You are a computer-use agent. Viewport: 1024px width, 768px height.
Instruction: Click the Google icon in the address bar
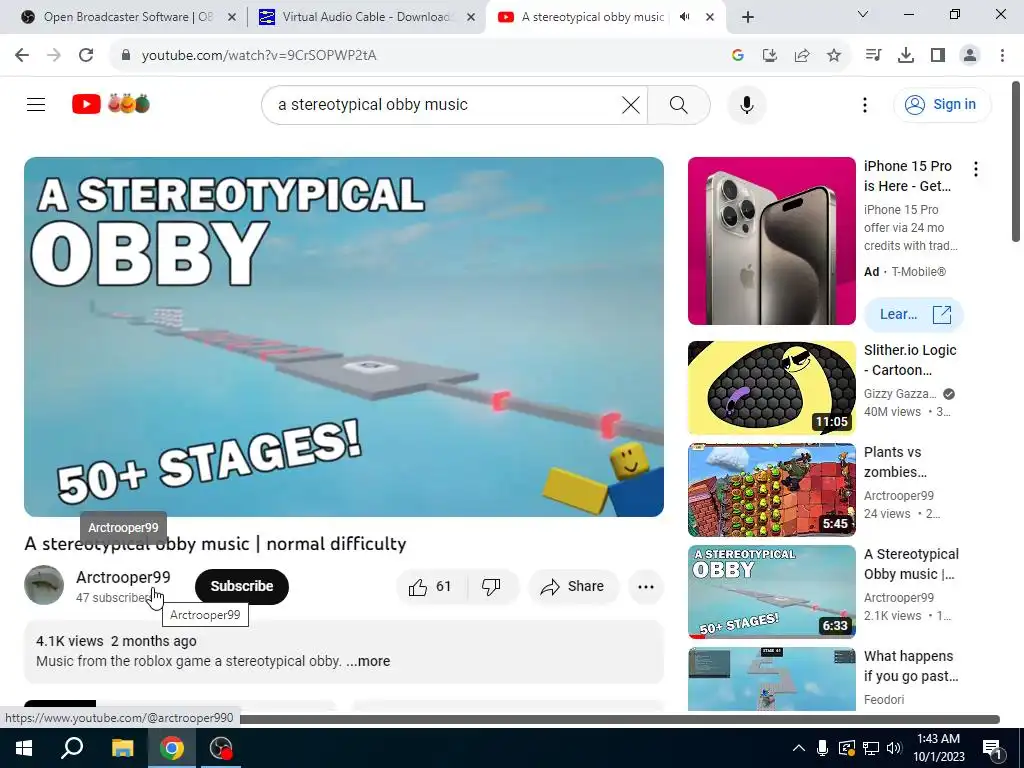pos(738,56)
